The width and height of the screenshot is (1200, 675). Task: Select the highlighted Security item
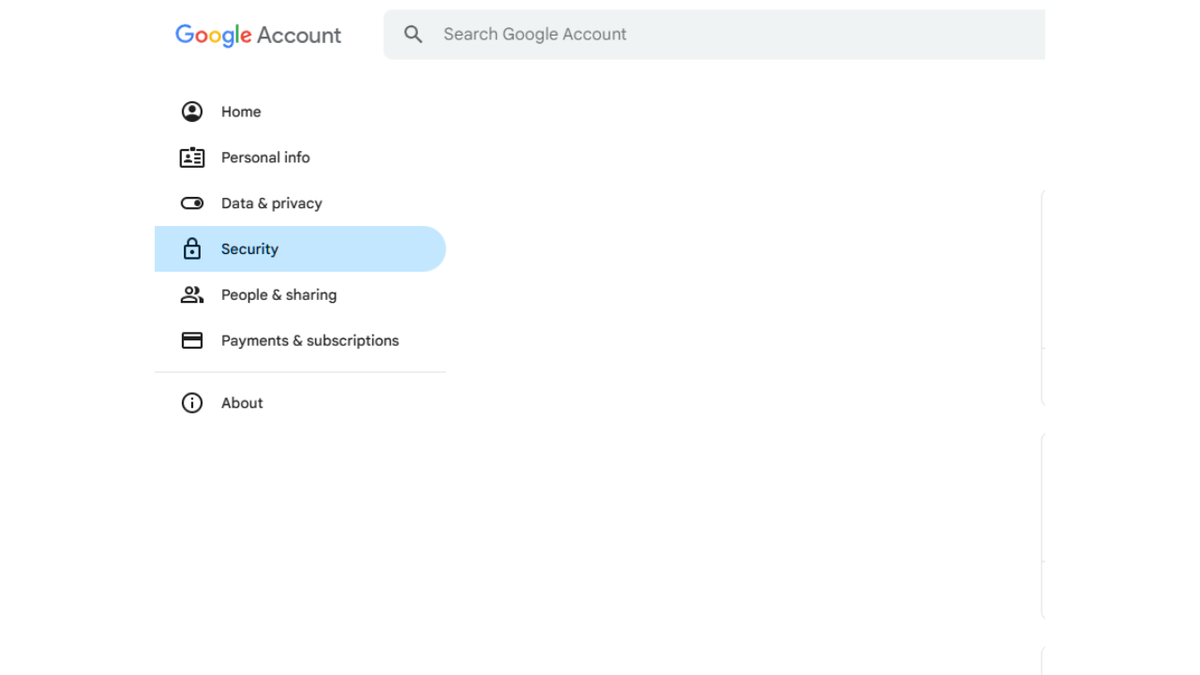[x=300, y=249]
